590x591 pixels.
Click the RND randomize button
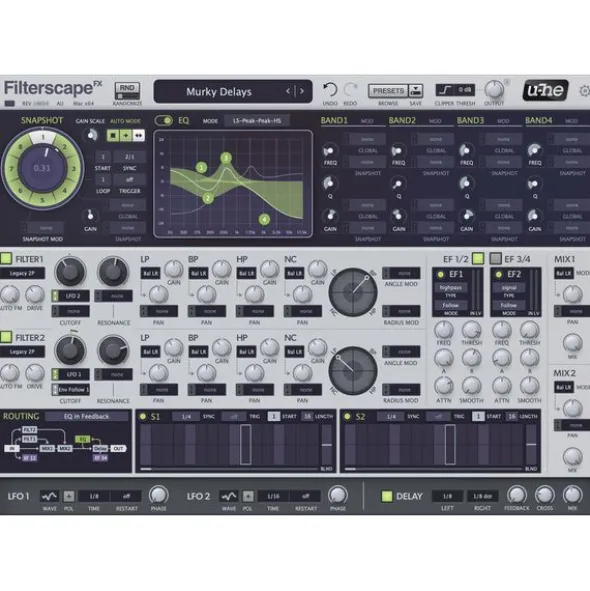pos(127,91)
